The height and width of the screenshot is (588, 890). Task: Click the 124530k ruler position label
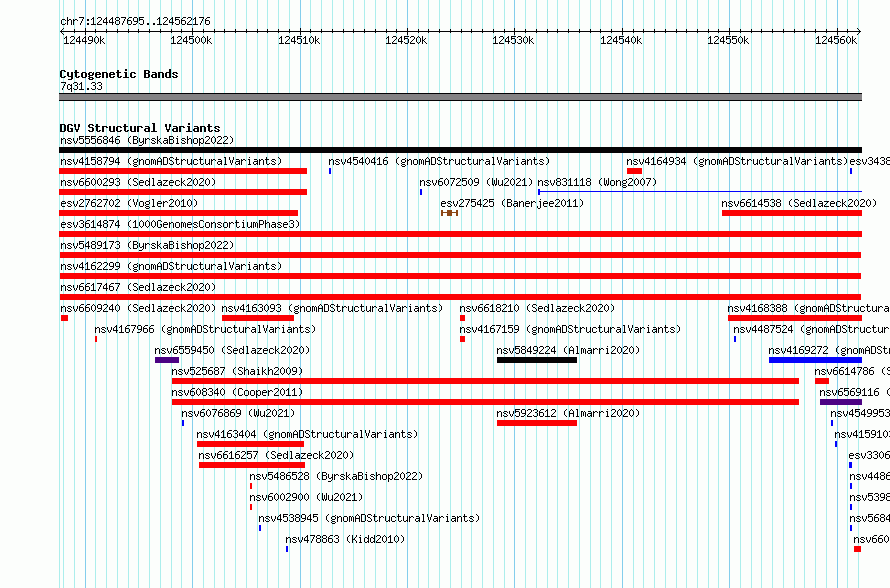tap(513, 40)
